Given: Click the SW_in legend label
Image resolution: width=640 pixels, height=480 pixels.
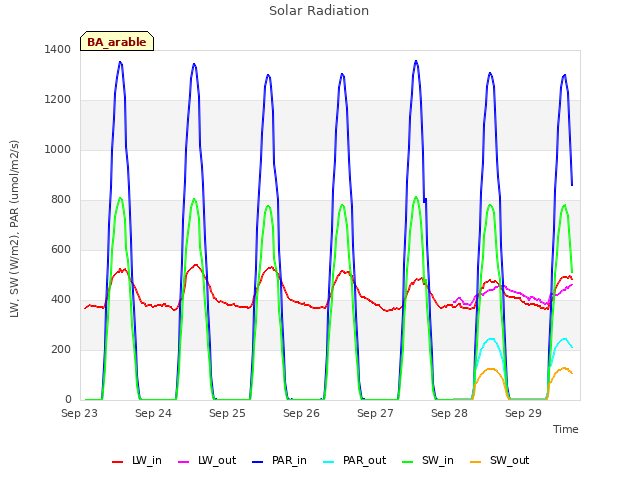Looking at the screenshot, I should click(438, 461).
